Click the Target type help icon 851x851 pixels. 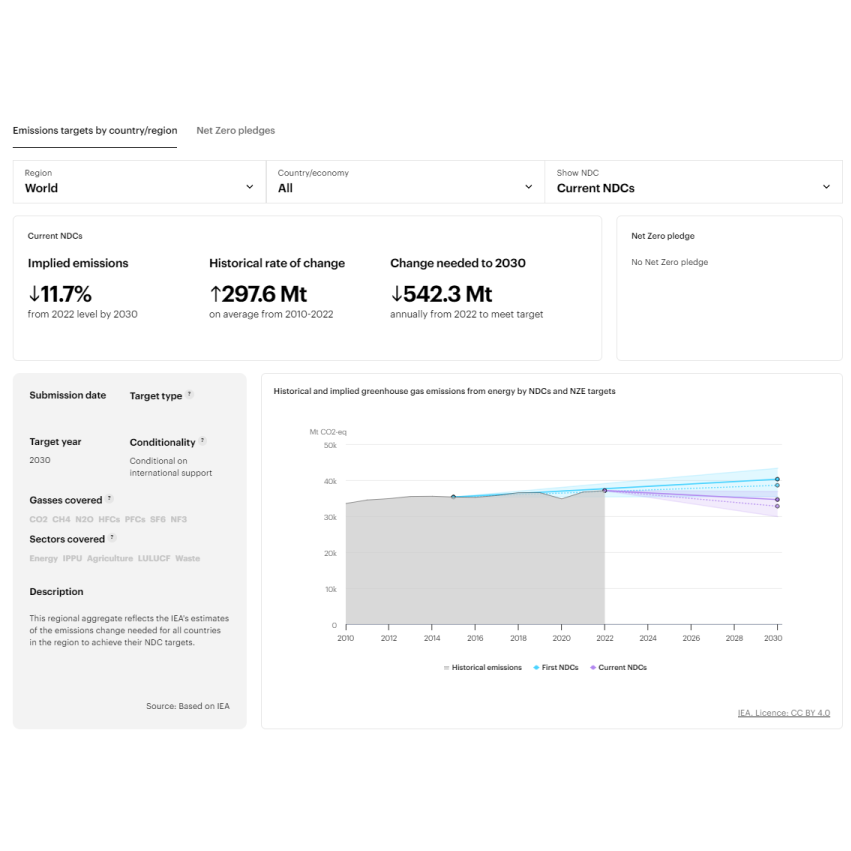[190, 395]
